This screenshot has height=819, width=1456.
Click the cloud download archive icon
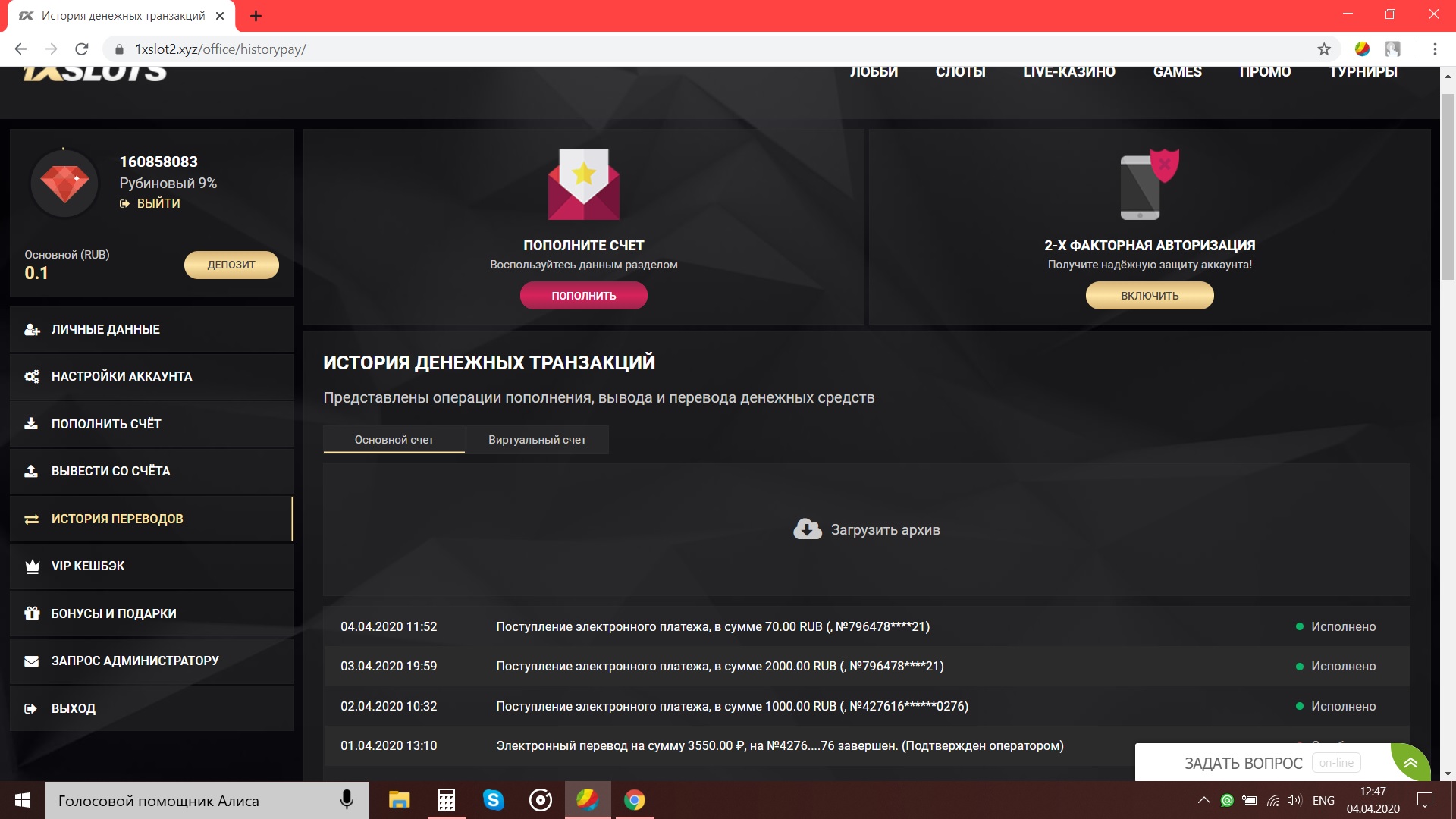click(x=807, y=529)
